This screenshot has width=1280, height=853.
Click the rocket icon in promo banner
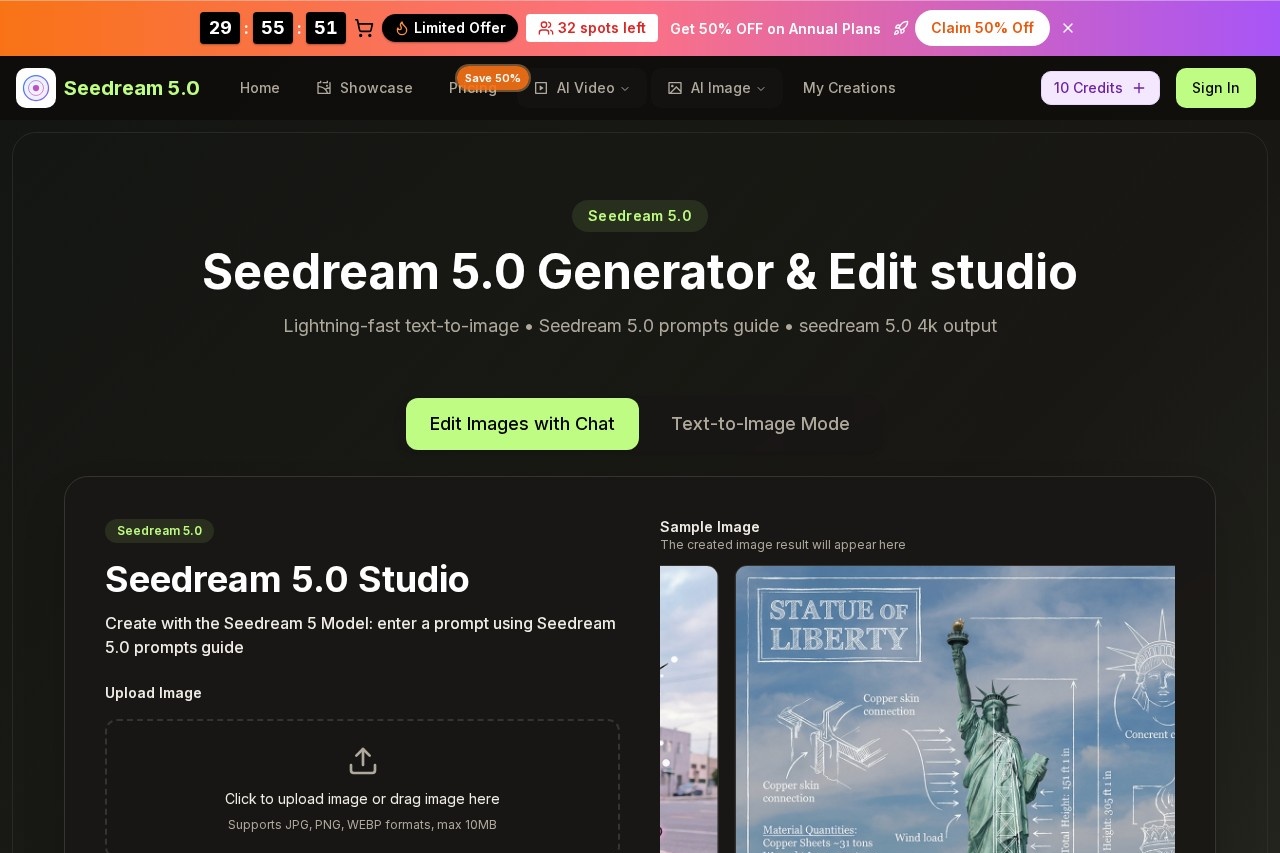(x=901, y=28)
